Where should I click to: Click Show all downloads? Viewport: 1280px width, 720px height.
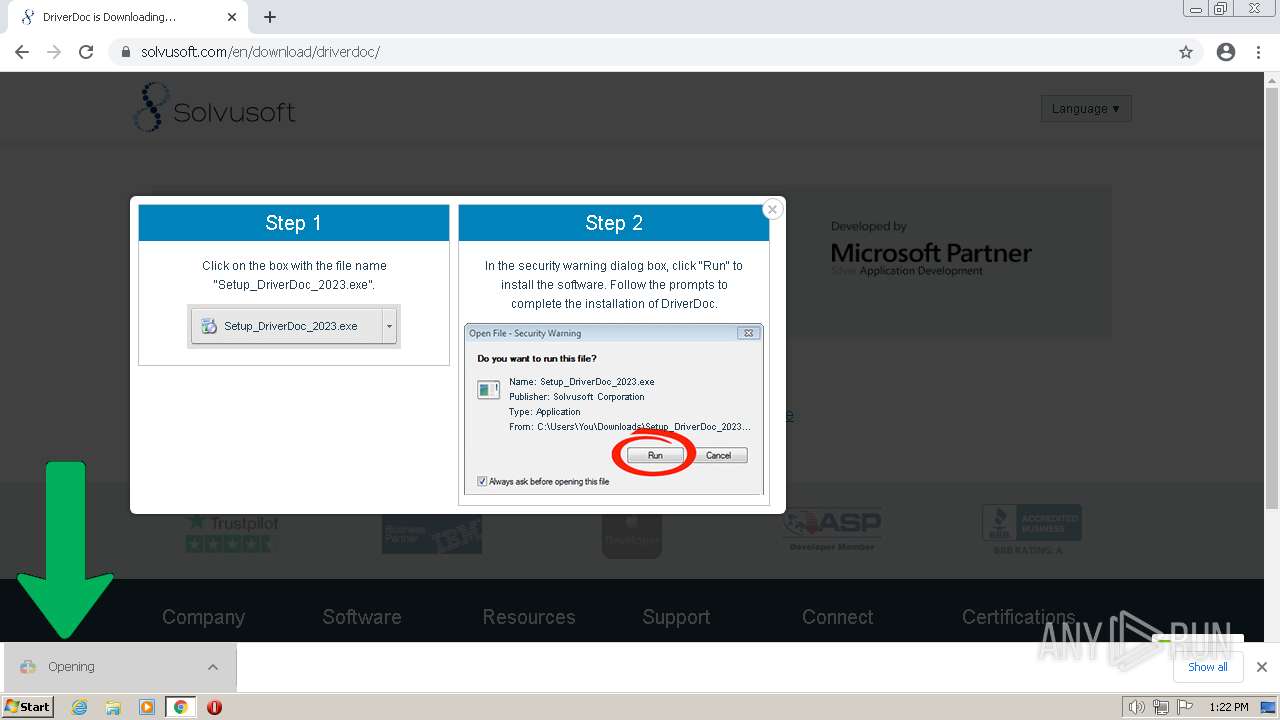click(1208, 667)
